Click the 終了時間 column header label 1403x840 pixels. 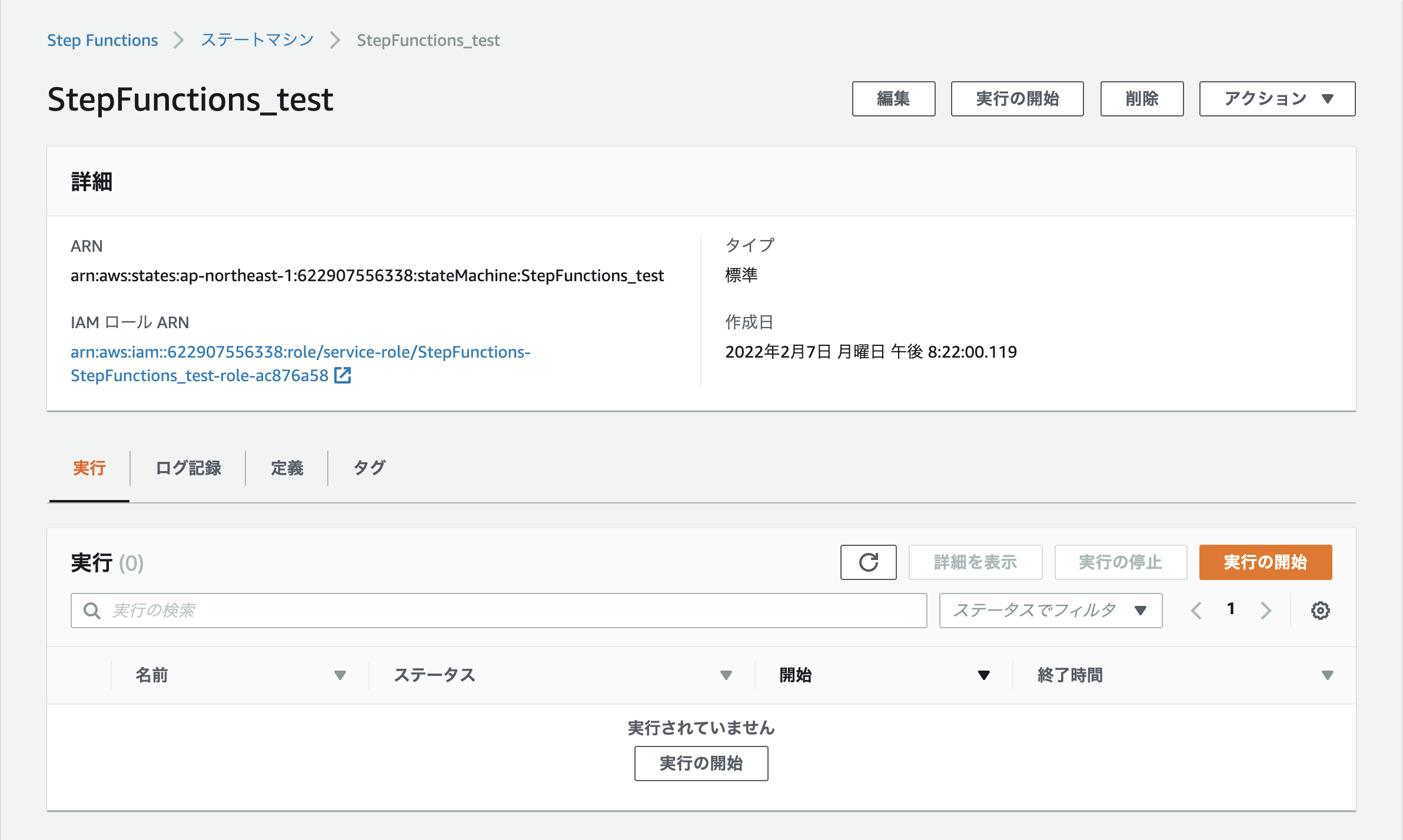coord(1070,675)
